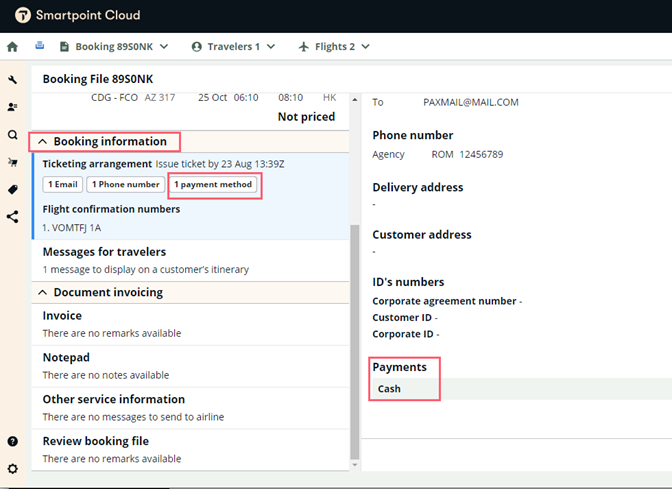This screenshot has width=672, height=489.
Task: Click the Delivery address heading
Action: (418, 187)
